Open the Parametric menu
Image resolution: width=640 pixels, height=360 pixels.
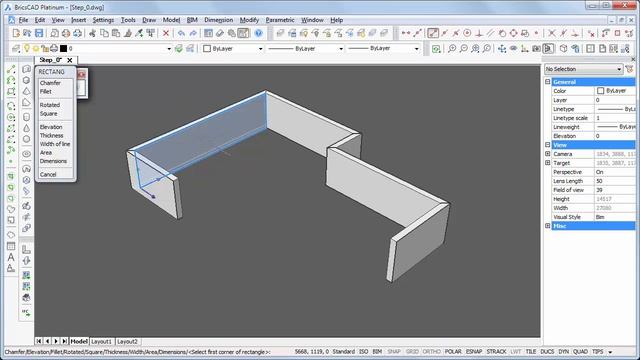280,20
